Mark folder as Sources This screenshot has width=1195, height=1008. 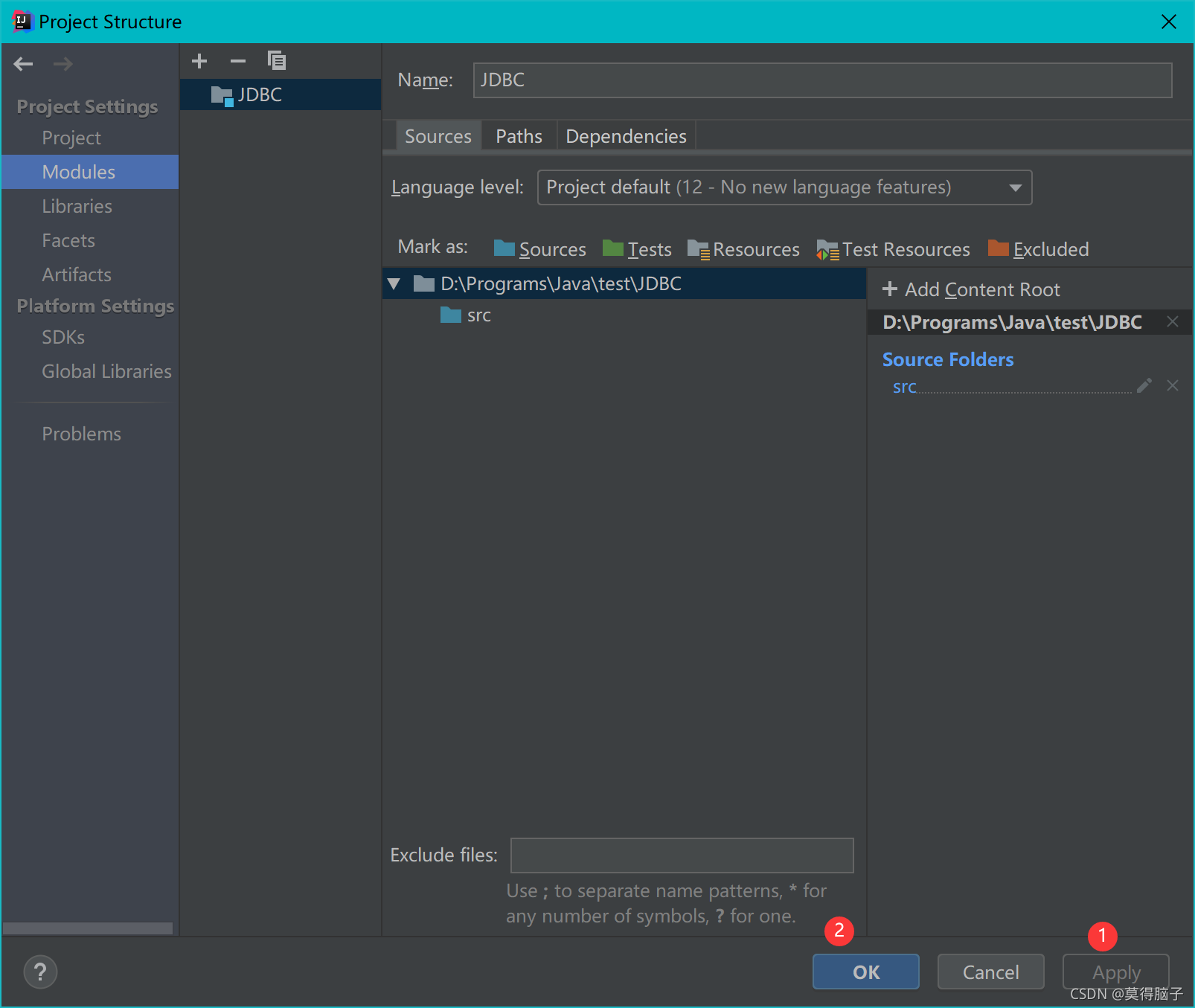[x=540, y=249]
